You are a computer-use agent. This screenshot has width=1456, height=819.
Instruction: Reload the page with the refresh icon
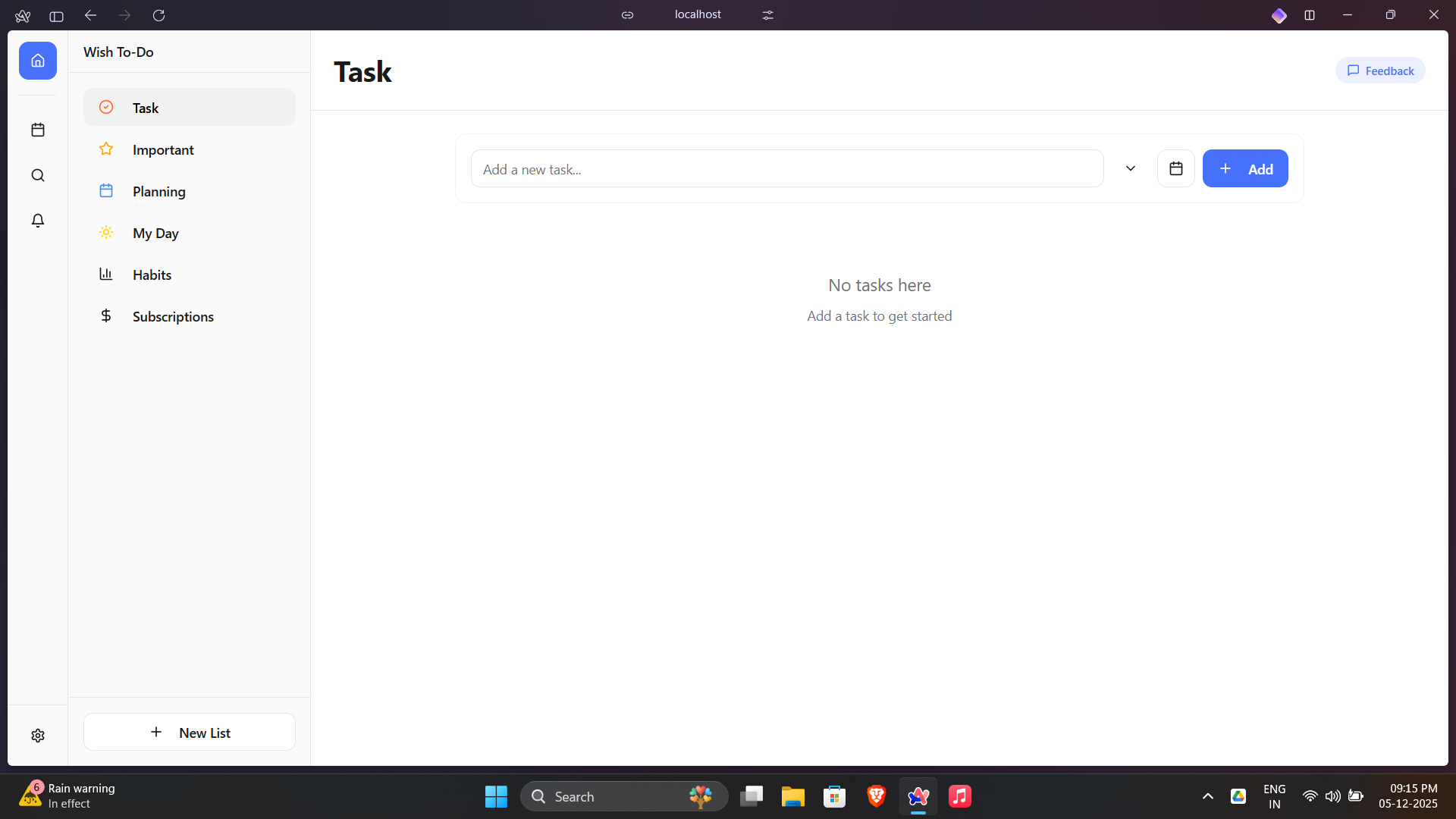(159, 15)
